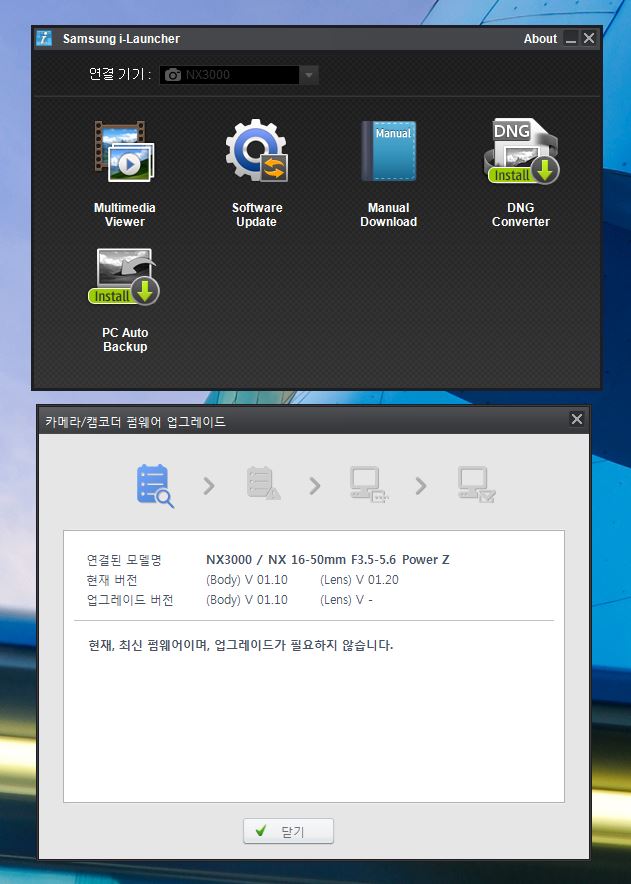This screenshot has height=884, width=631.
Task: Open the Multimedia Viewer icon
Action: [124, 150]
